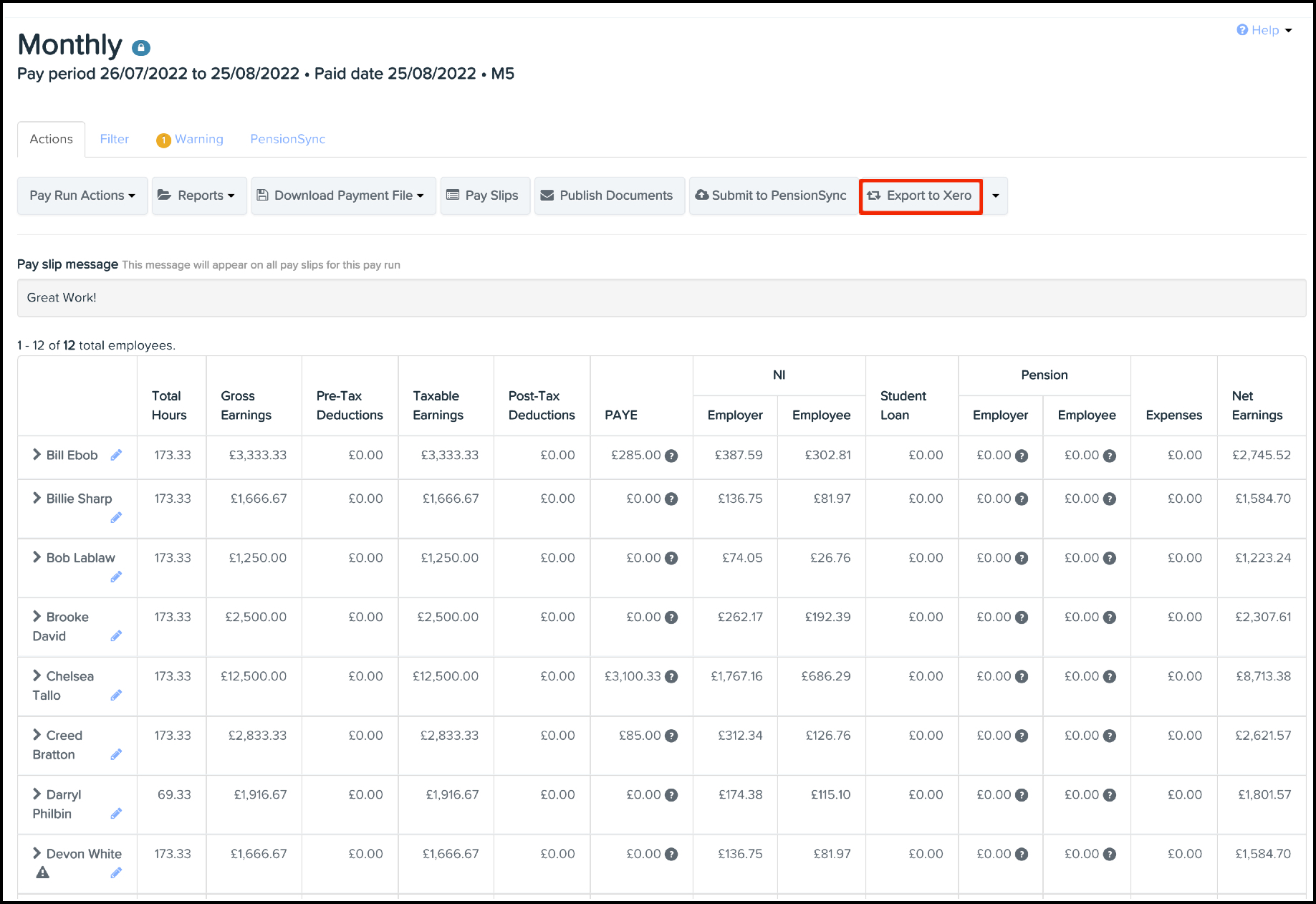Screen dimensions: 1316x904
Task: Click warning triangle icon under Devon White
Action: click(43, 872)
